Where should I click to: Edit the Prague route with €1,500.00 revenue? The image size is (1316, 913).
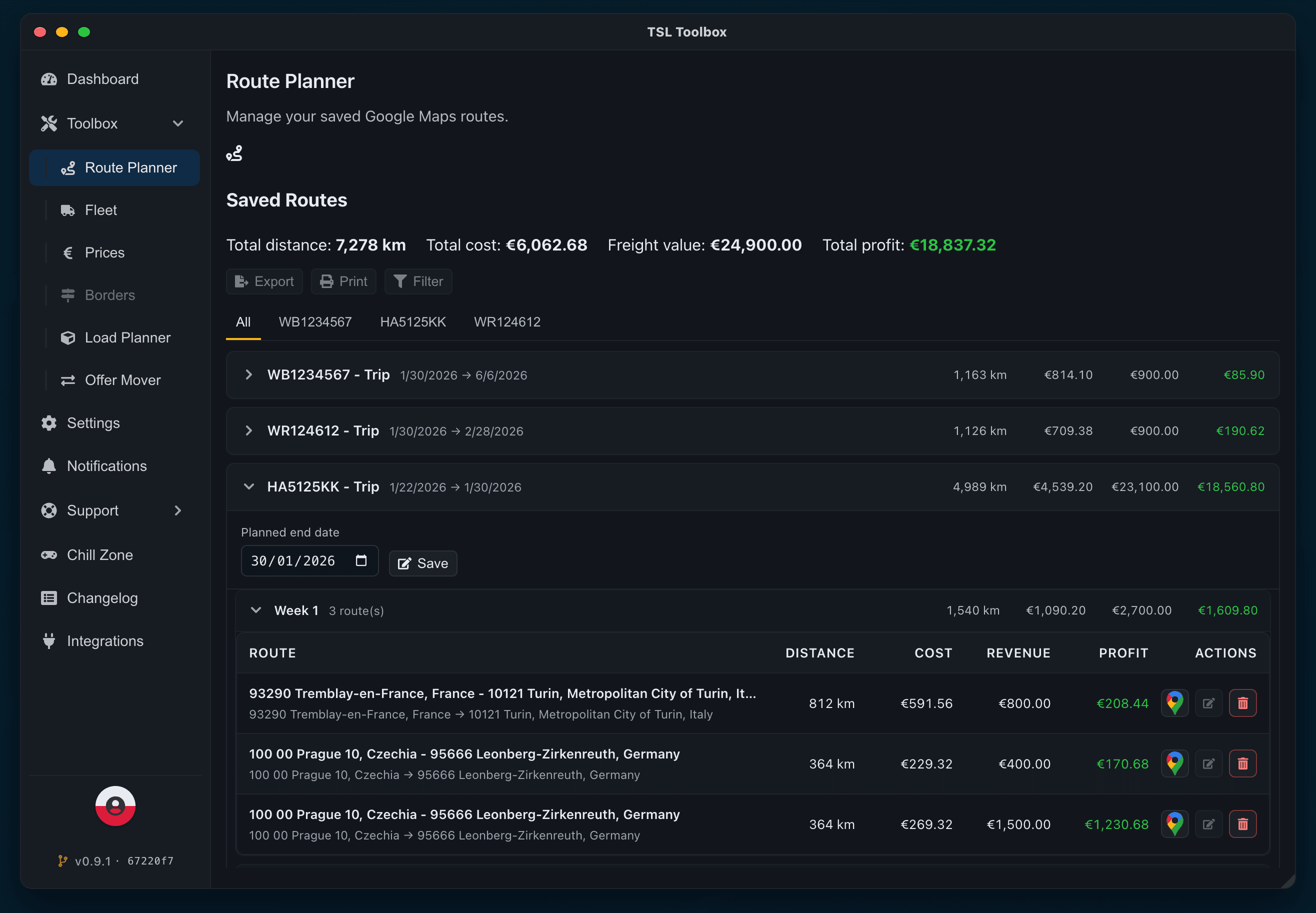(x=1208, y=824)
